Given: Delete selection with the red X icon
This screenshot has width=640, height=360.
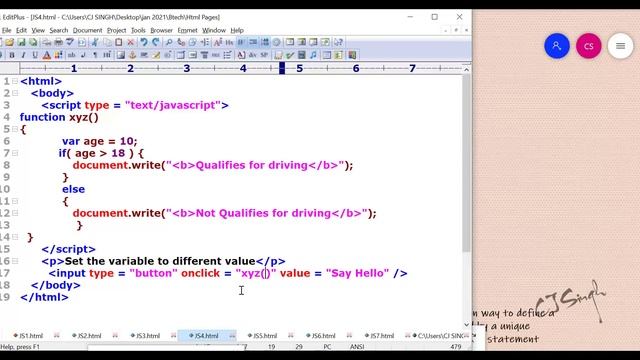Looking at the screenshot, I should [131, 42].
